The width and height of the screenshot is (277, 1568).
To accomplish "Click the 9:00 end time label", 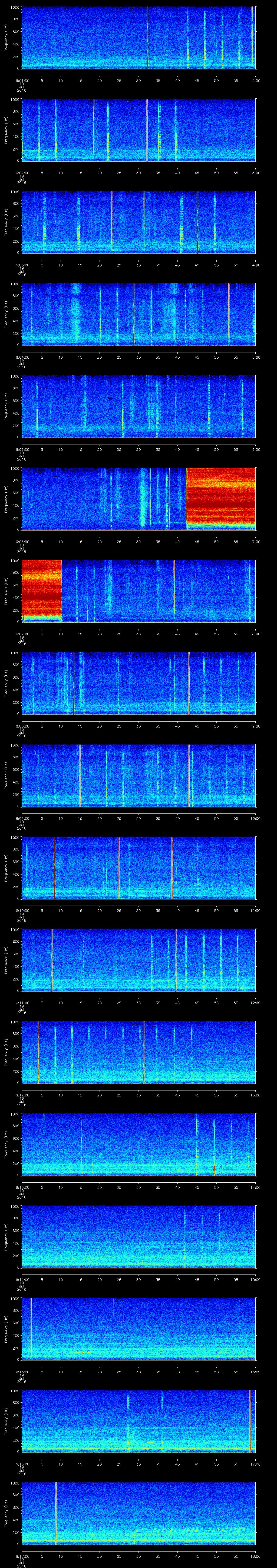I will coord(256,726).
